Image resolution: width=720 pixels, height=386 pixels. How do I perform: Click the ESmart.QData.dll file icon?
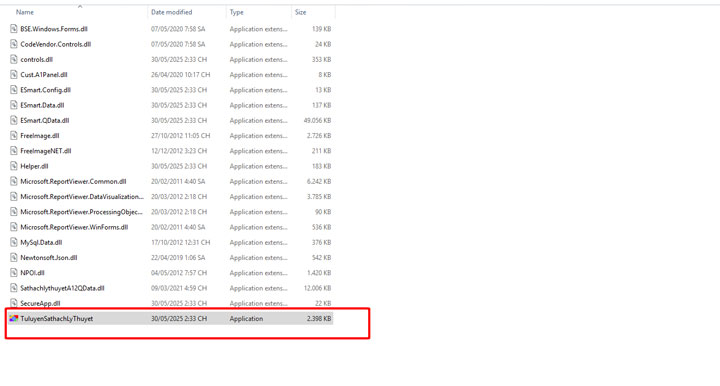point(14,120)
